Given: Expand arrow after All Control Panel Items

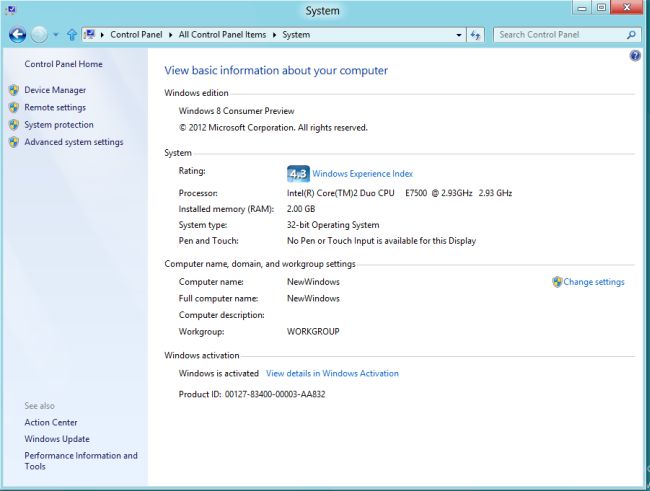Looking at the screenshot, I should [x=274, y=35].
